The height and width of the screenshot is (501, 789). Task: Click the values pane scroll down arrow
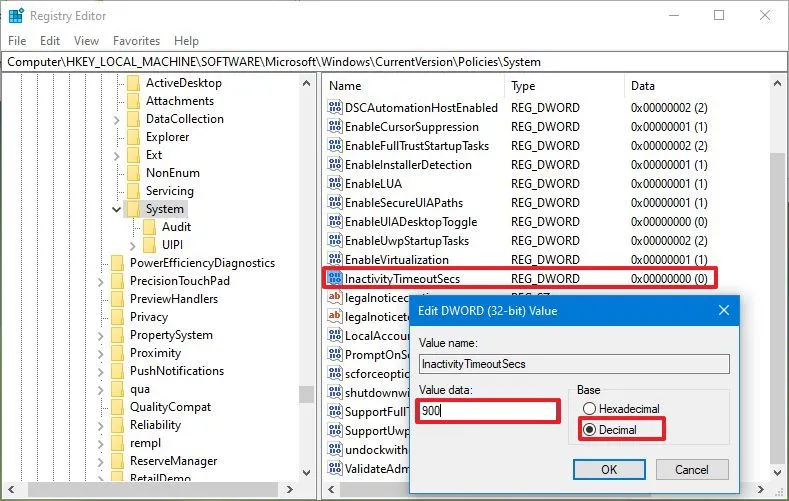[777, 472]
